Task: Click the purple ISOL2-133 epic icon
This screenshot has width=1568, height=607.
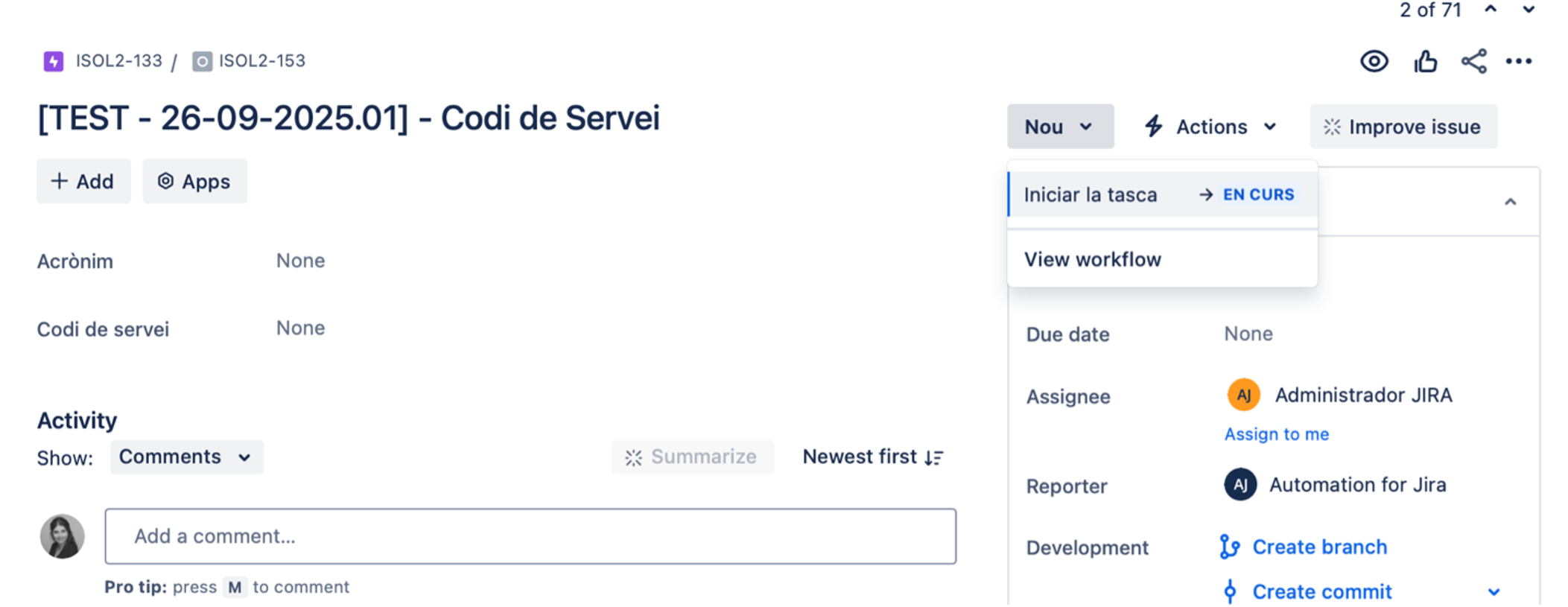Action: [54, 61]
